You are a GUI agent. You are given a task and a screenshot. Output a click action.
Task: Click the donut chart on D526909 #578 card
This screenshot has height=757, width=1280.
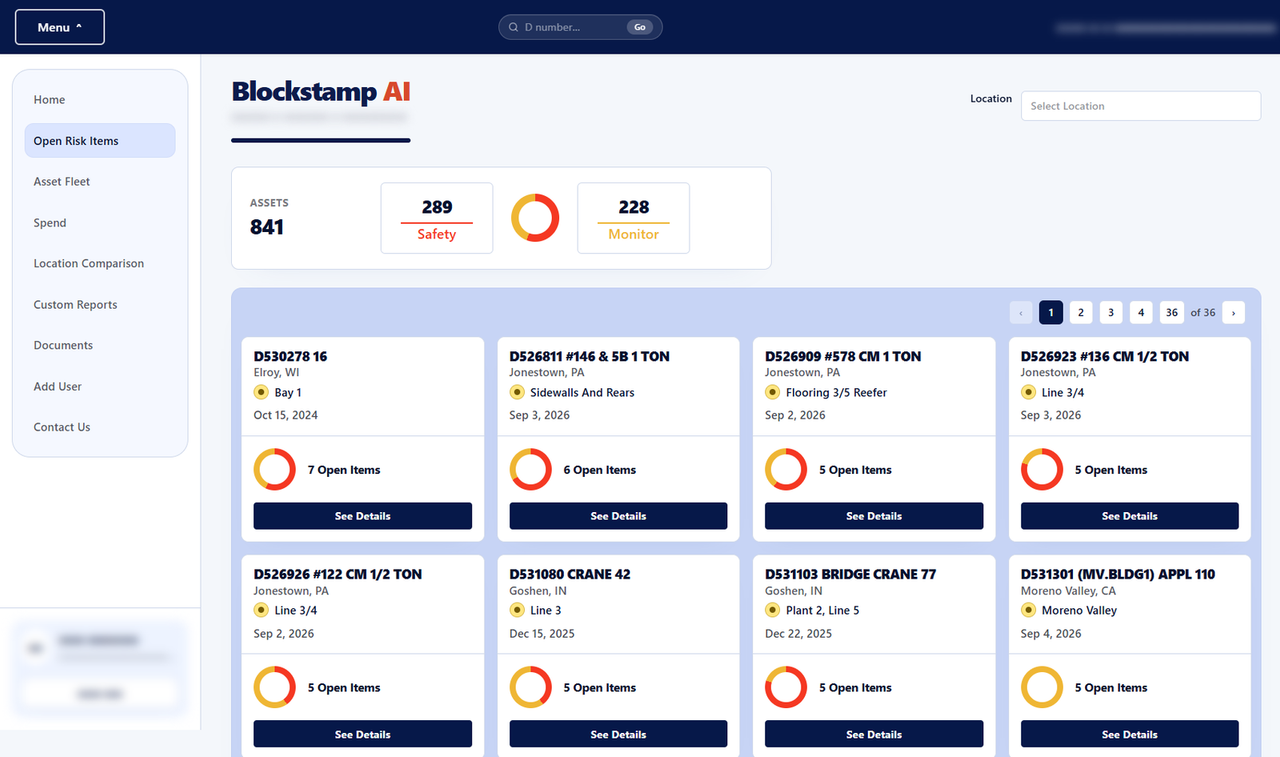tap(786, 470)
